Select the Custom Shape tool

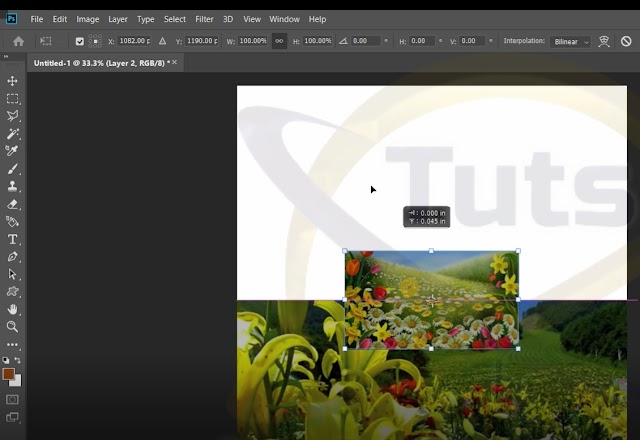point(12,291)
